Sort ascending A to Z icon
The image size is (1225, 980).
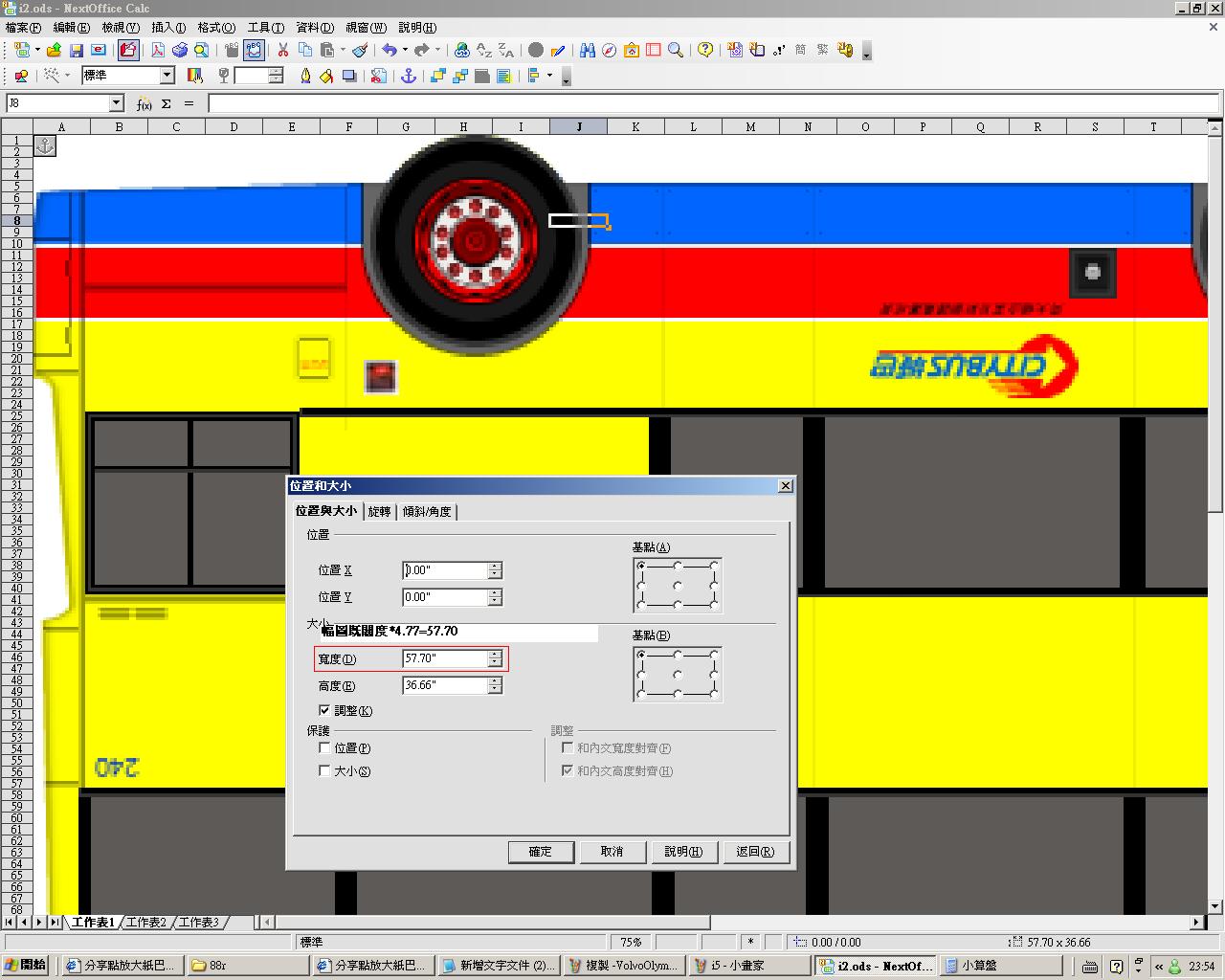484,51
